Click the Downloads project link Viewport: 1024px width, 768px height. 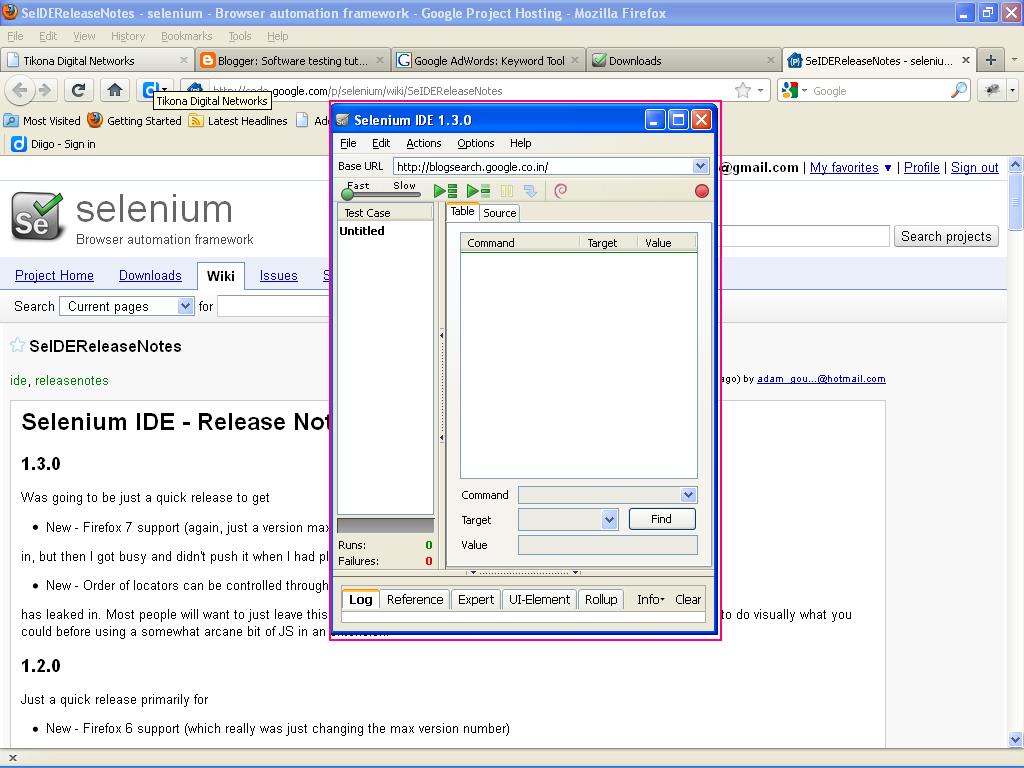click(x=150, y=276)
